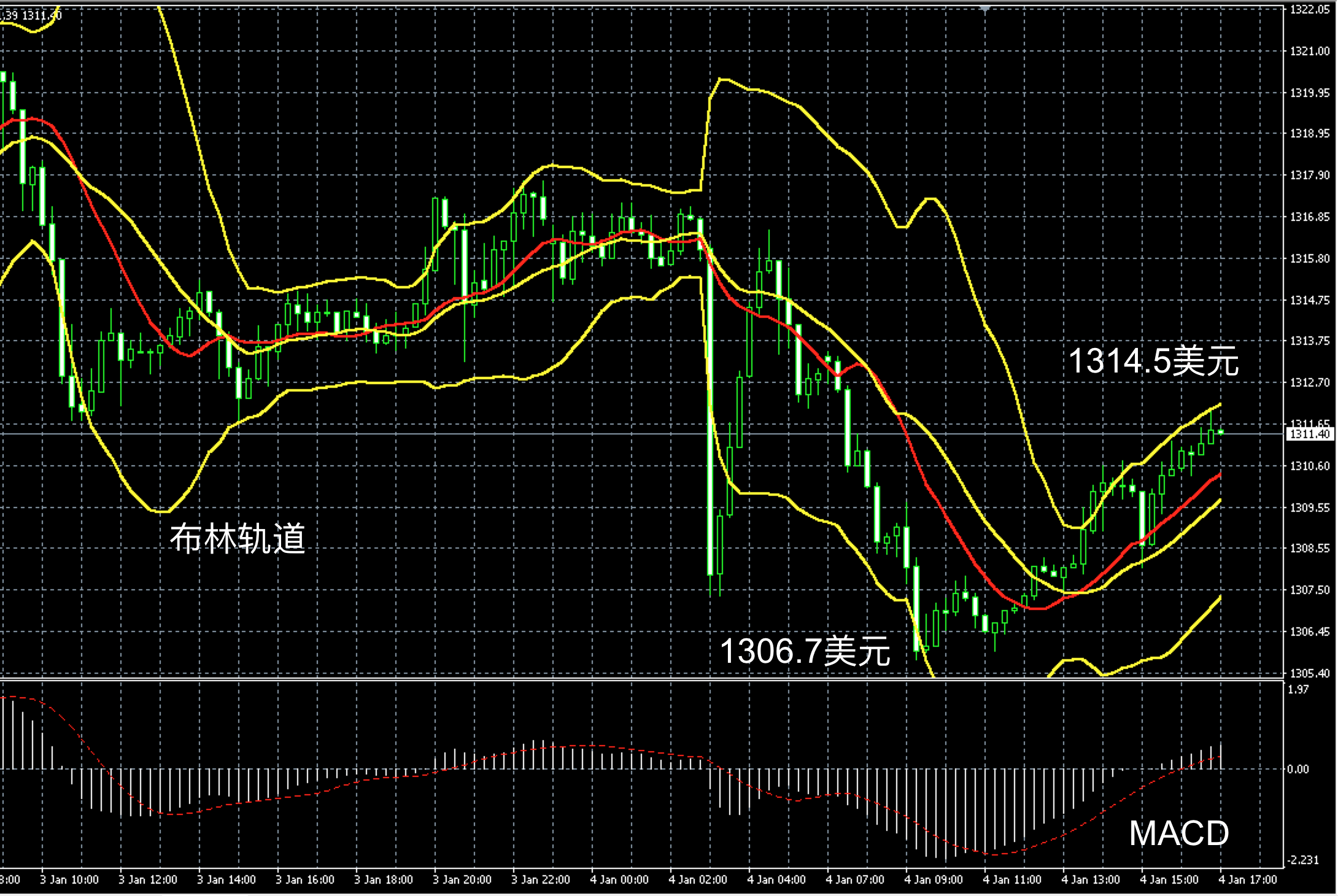Click the 3 Jan 20:00 time label

(x=462, y=879)
